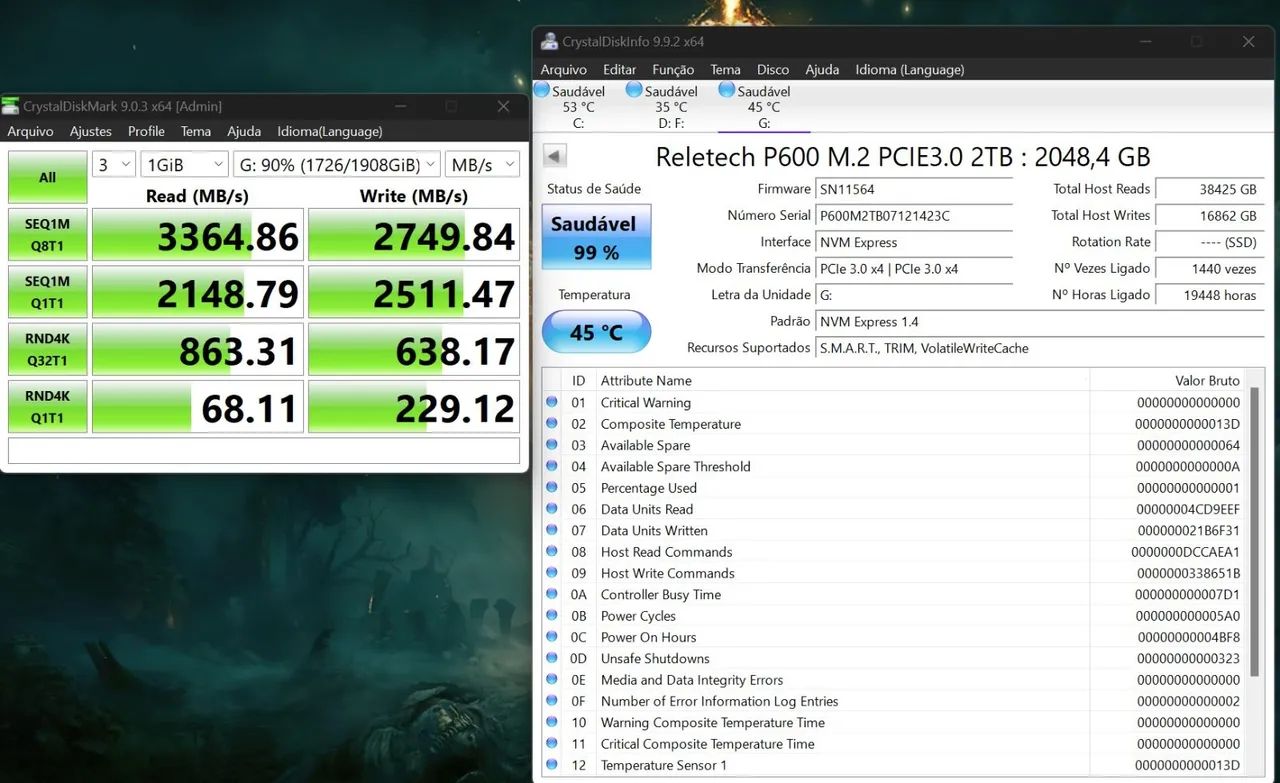
Task: Open the Tema menu in CrystalDiskMark
Action: (x=196, y=131)
